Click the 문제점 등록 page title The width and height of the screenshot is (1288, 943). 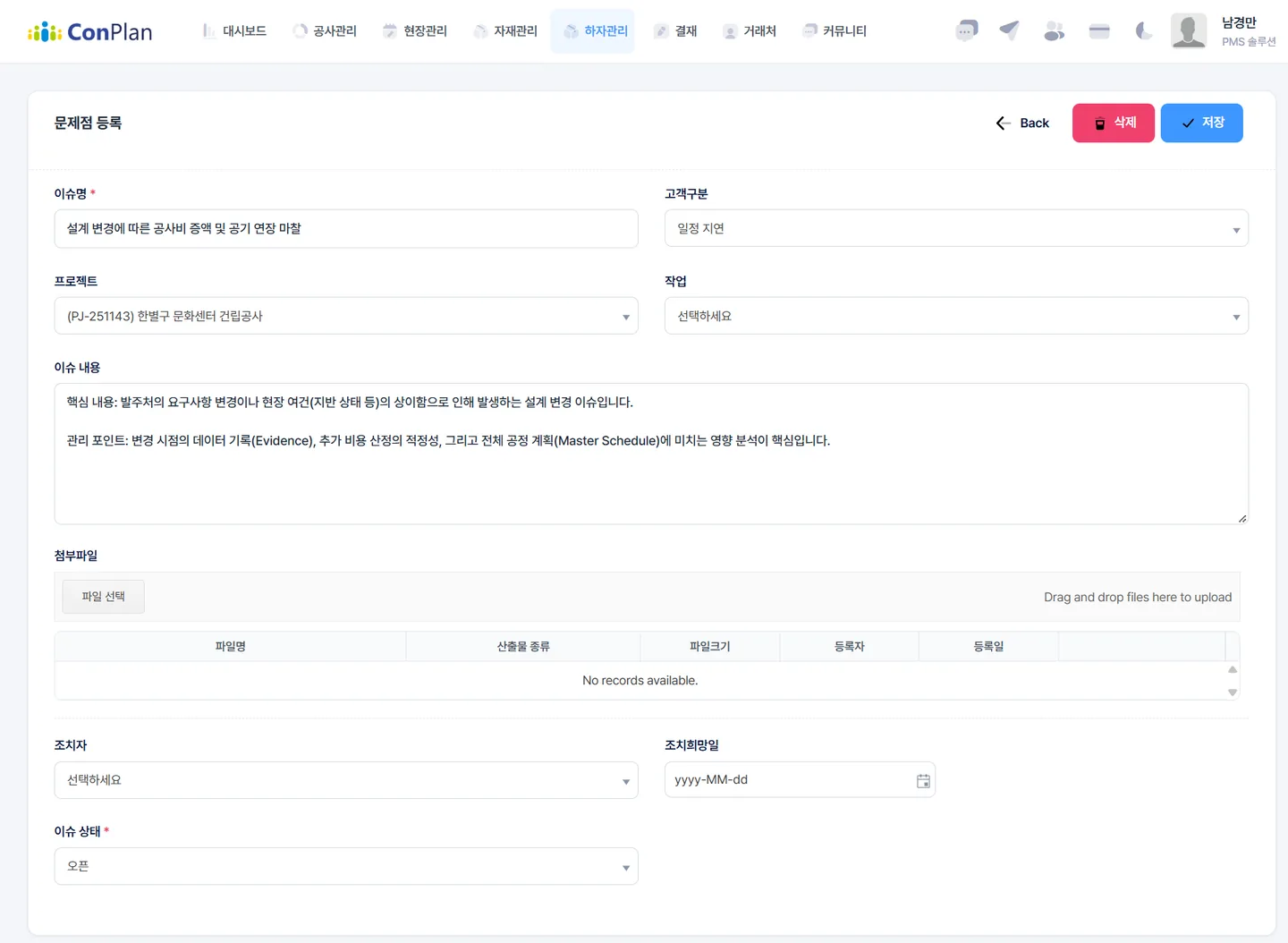pyautogui.click(x=88, y=123)
